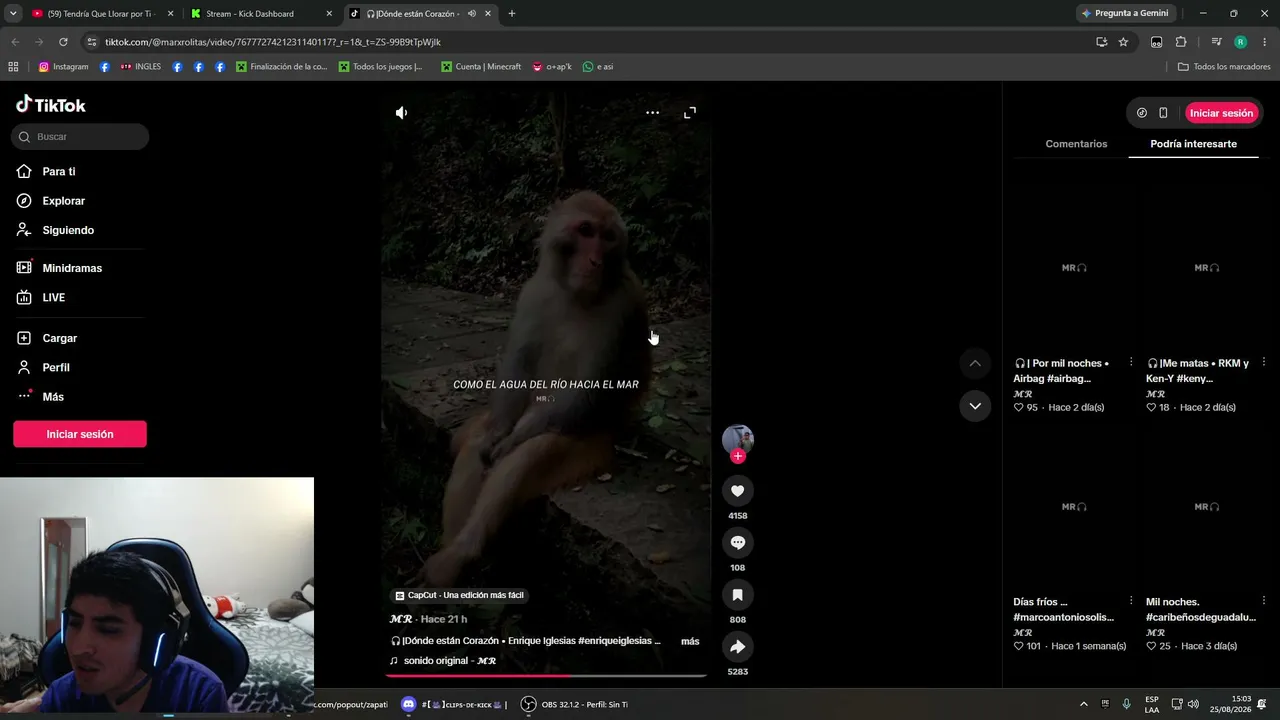Click top-right Iniciar sesión button
1280x720 pixels.
pos(1221,113)
